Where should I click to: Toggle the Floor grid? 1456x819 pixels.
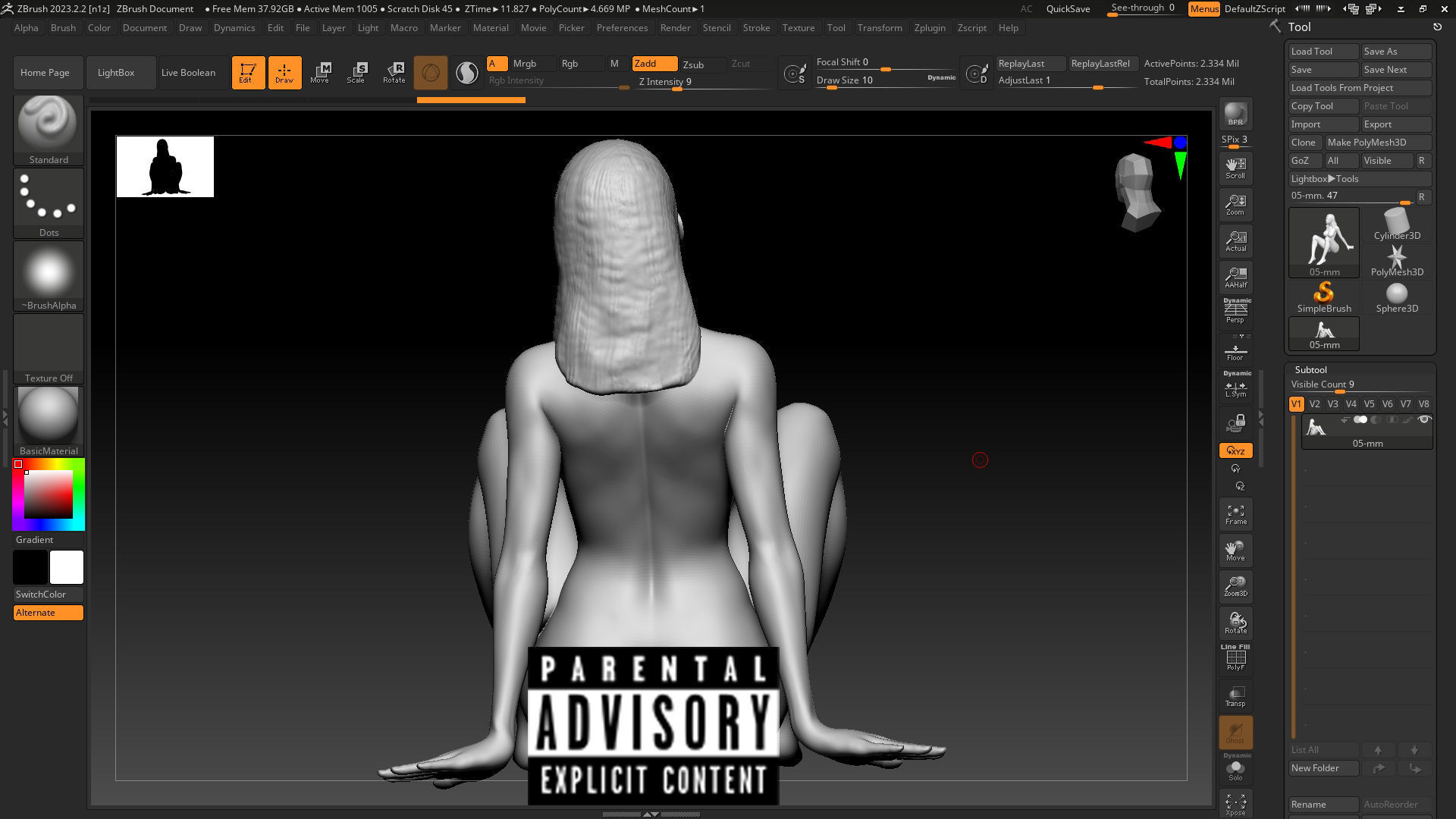(1235, 352)
